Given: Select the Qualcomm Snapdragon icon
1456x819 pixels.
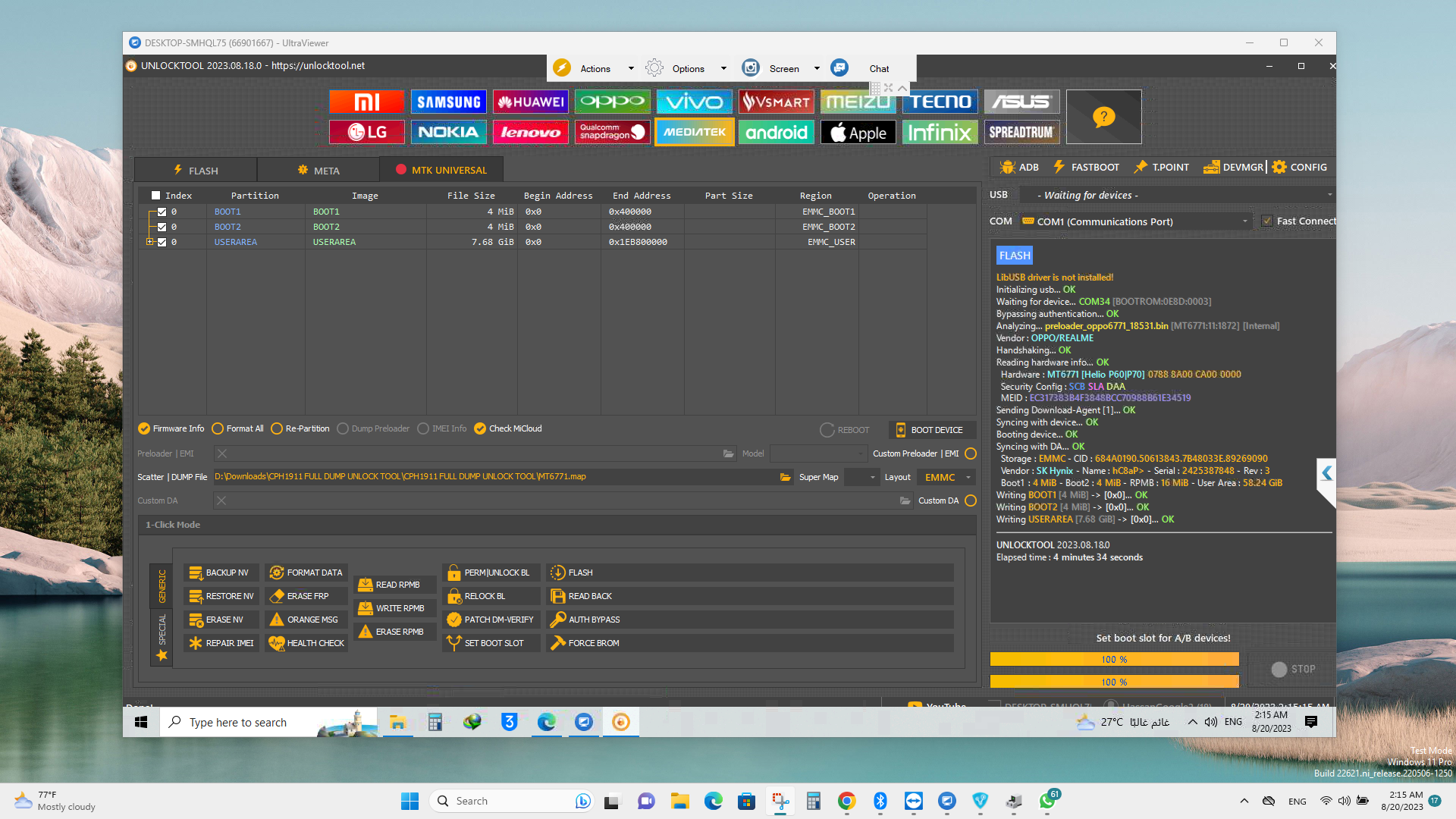Looking at the screenshot, I should (x=613, y=132).
